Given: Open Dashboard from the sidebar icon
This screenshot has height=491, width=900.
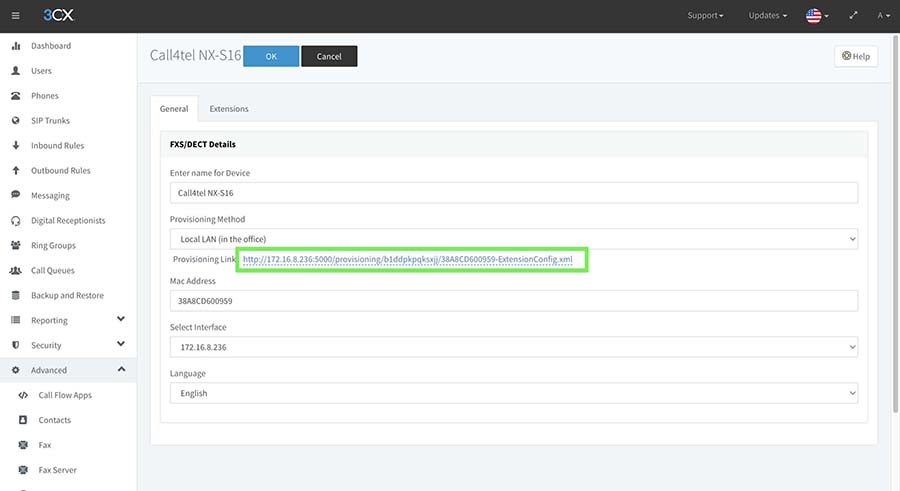Looking at the screenshot, I should pos(16,46).
